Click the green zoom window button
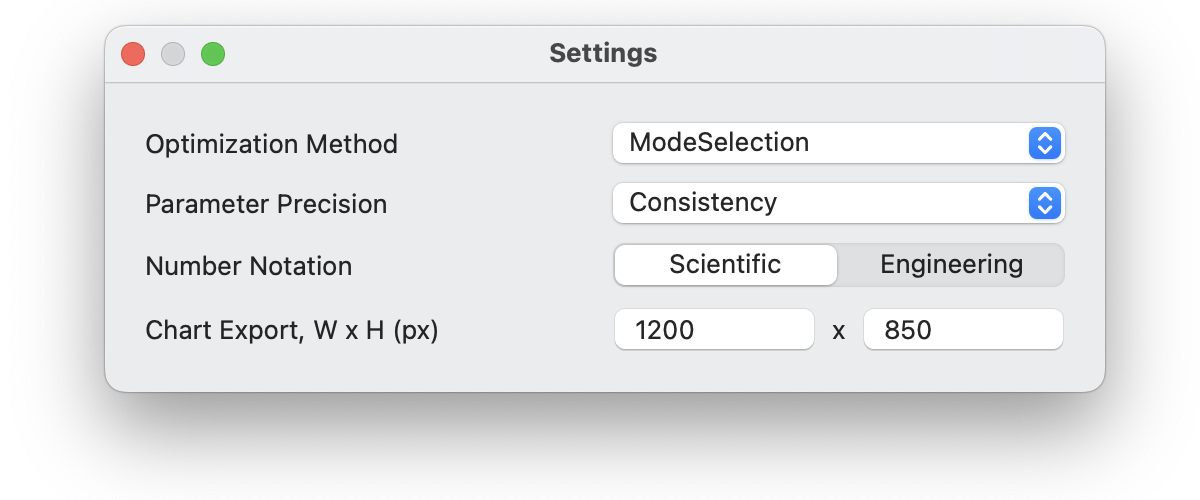The width and height of the screenshot is (1200, 500). coord(213,54)
